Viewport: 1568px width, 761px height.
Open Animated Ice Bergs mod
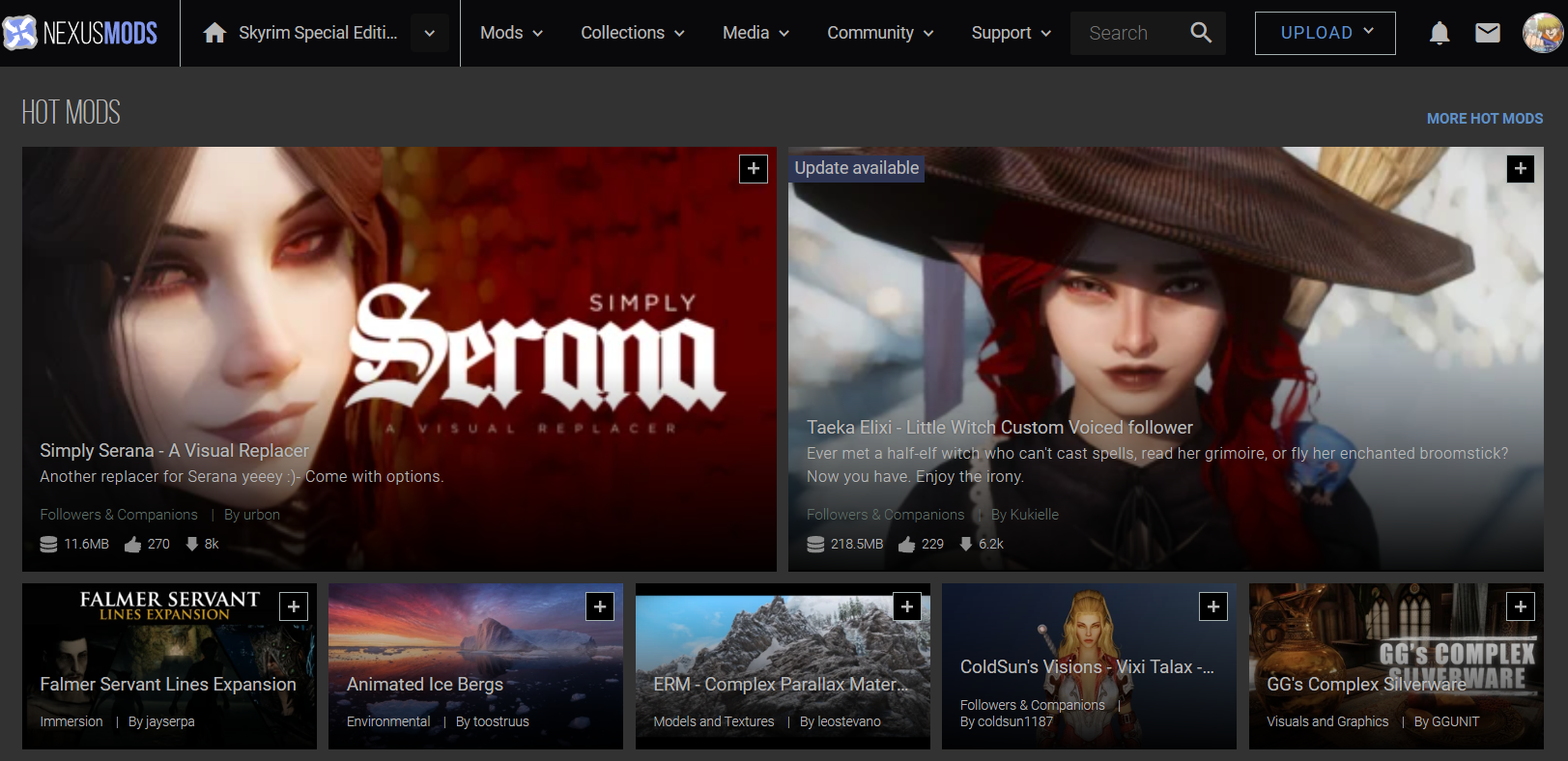(425, 685)
